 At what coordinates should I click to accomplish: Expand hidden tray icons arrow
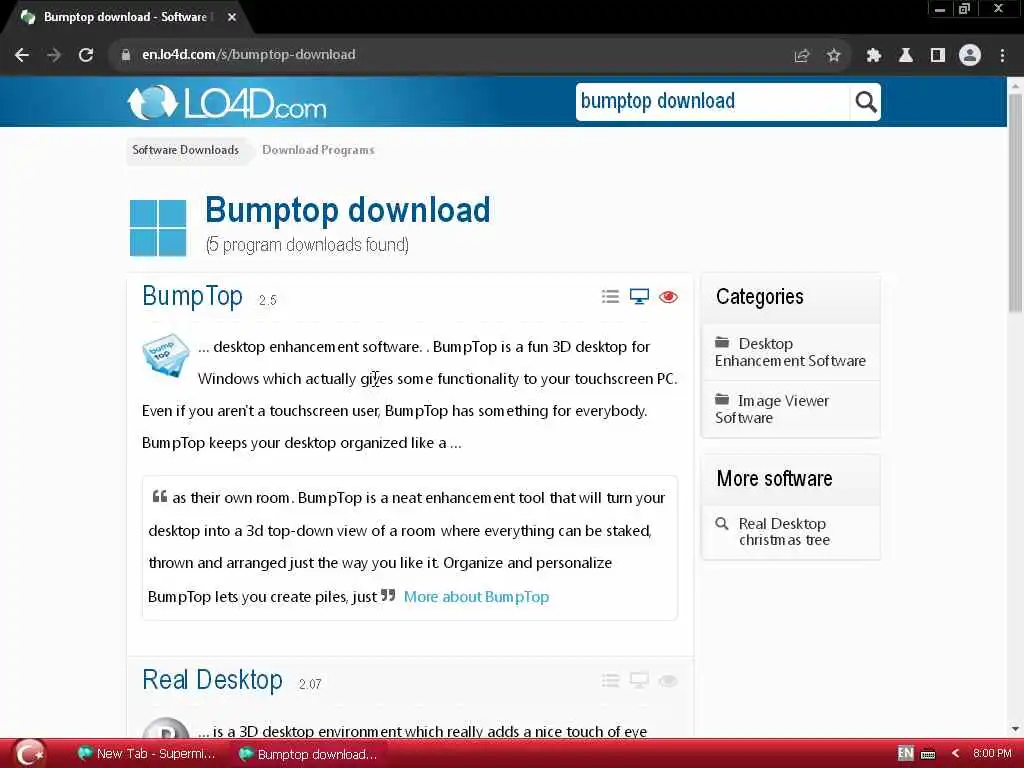click(x=955, y=754)
